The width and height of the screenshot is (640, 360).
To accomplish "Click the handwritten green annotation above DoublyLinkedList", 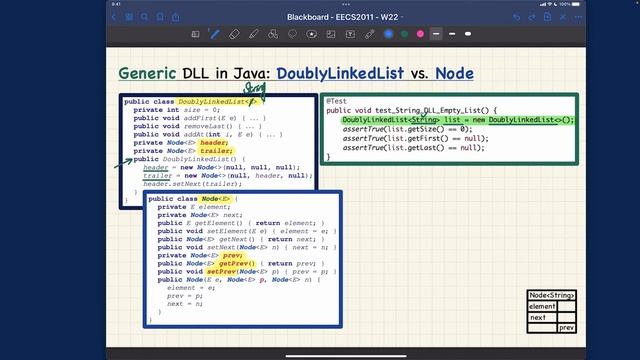I will click(255, 89).
